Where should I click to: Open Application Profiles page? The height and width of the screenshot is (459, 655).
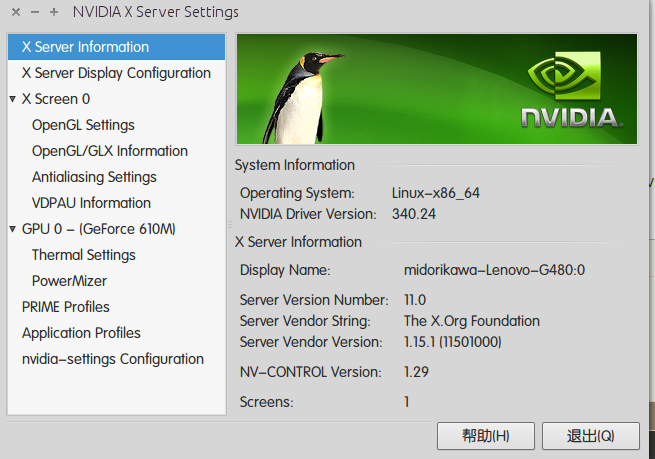point(81,333)
